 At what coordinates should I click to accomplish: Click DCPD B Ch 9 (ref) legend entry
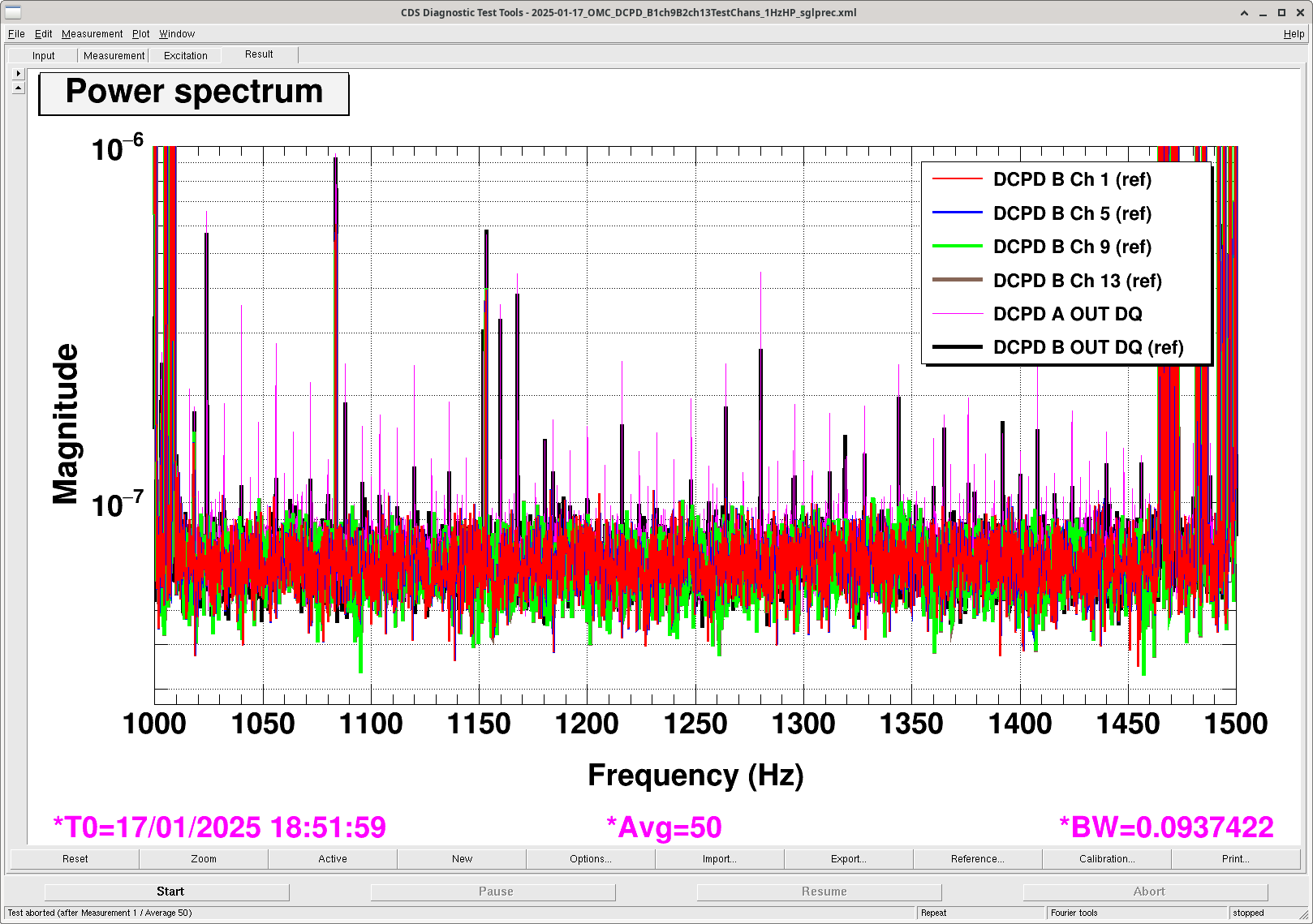point(1072,247)
